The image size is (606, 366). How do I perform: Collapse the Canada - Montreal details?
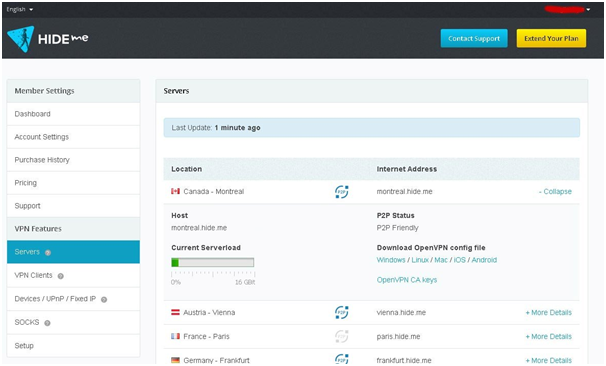(x=555, y=192)
